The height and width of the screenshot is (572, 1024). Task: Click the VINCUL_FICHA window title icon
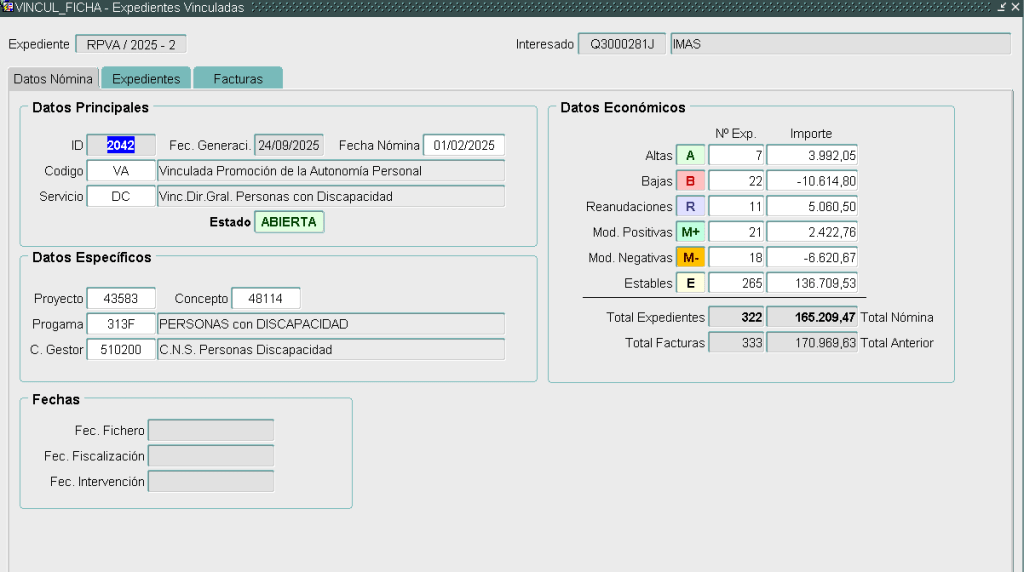coord(7,7)
